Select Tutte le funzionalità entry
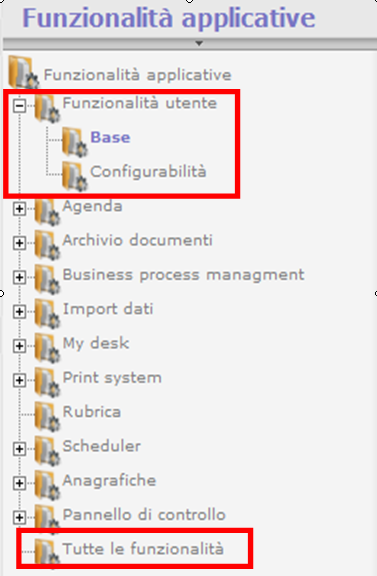377x576 pixels. pos(143,549)
